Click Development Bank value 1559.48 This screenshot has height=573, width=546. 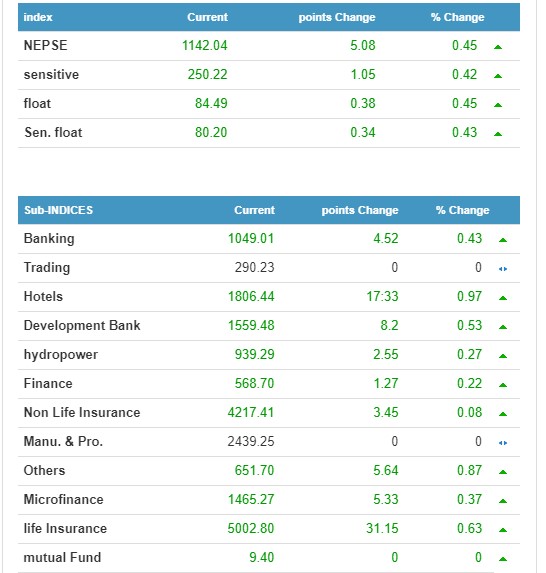tap(251, 326)
